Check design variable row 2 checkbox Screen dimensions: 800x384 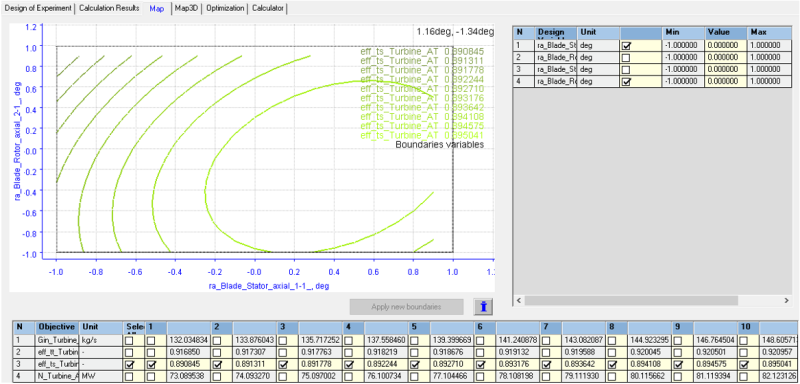coord(627,57)
